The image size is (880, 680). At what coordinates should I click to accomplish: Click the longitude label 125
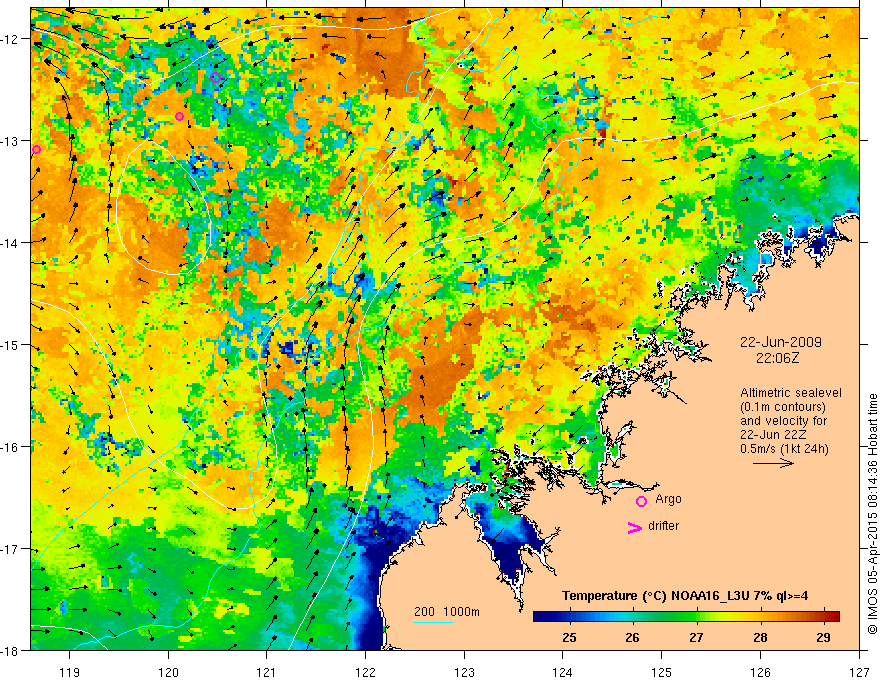click(662, 672)
